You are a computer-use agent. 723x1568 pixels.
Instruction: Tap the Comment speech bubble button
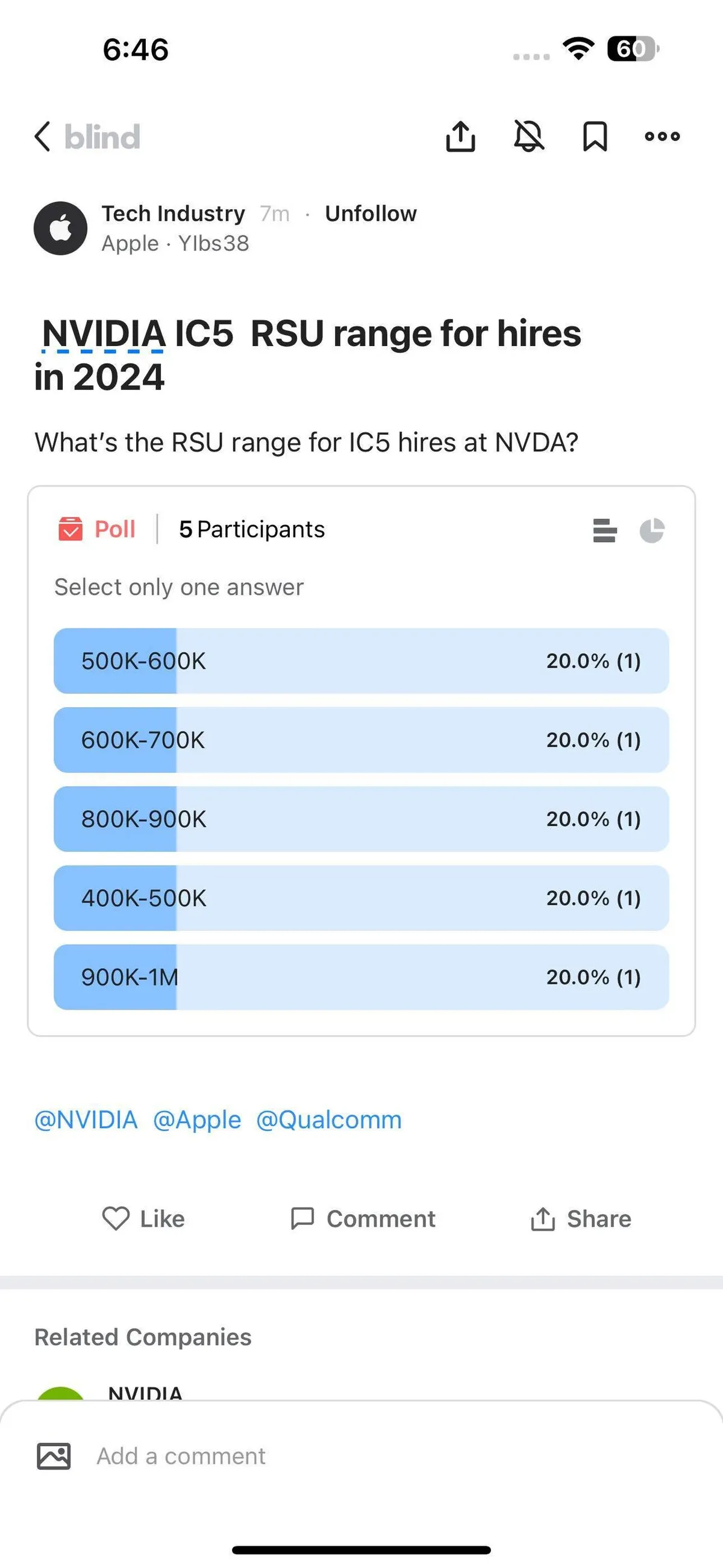coord(363,1218)
